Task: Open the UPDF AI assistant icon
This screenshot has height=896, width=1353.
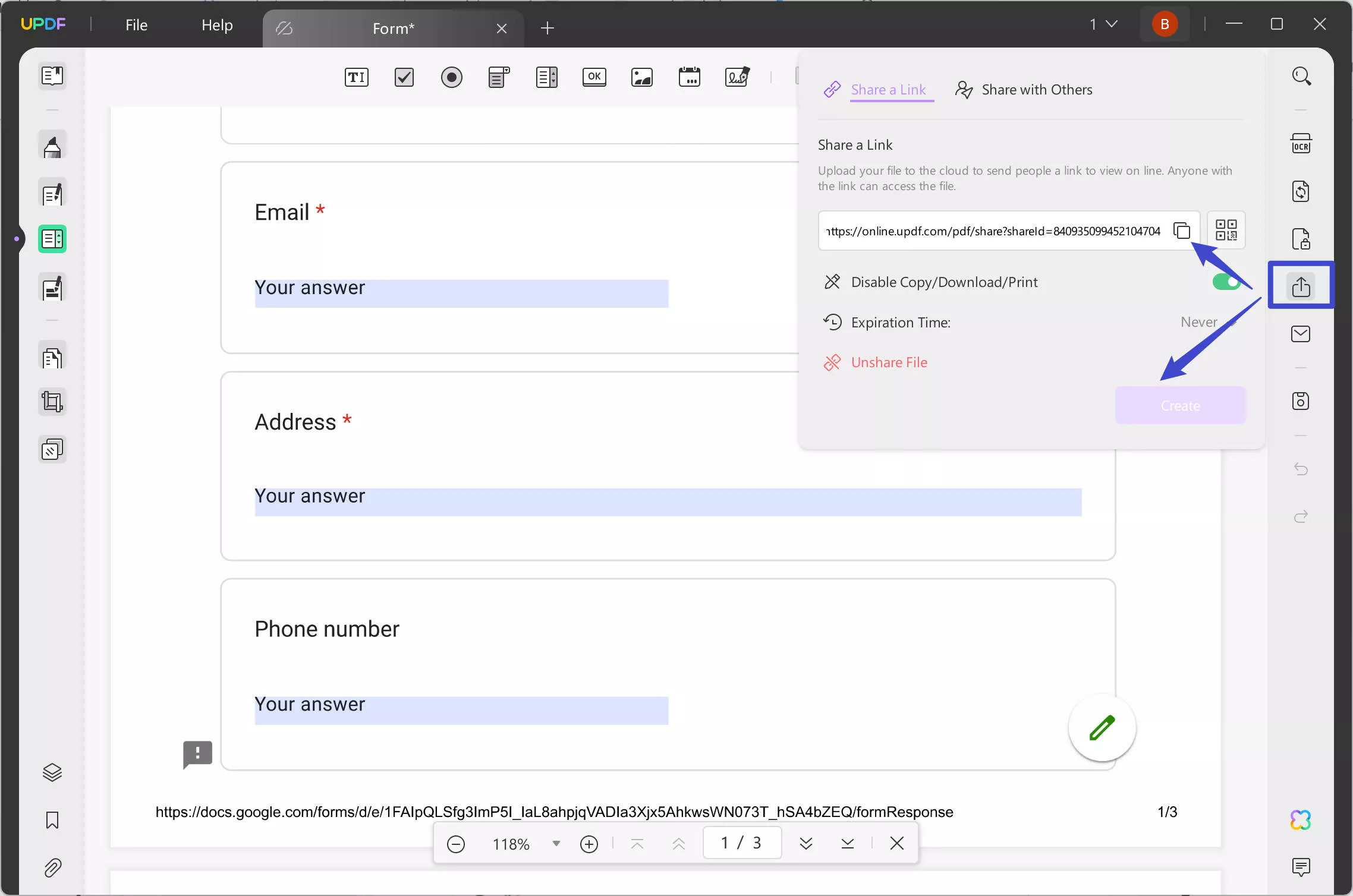Action: coord(1301,821)
